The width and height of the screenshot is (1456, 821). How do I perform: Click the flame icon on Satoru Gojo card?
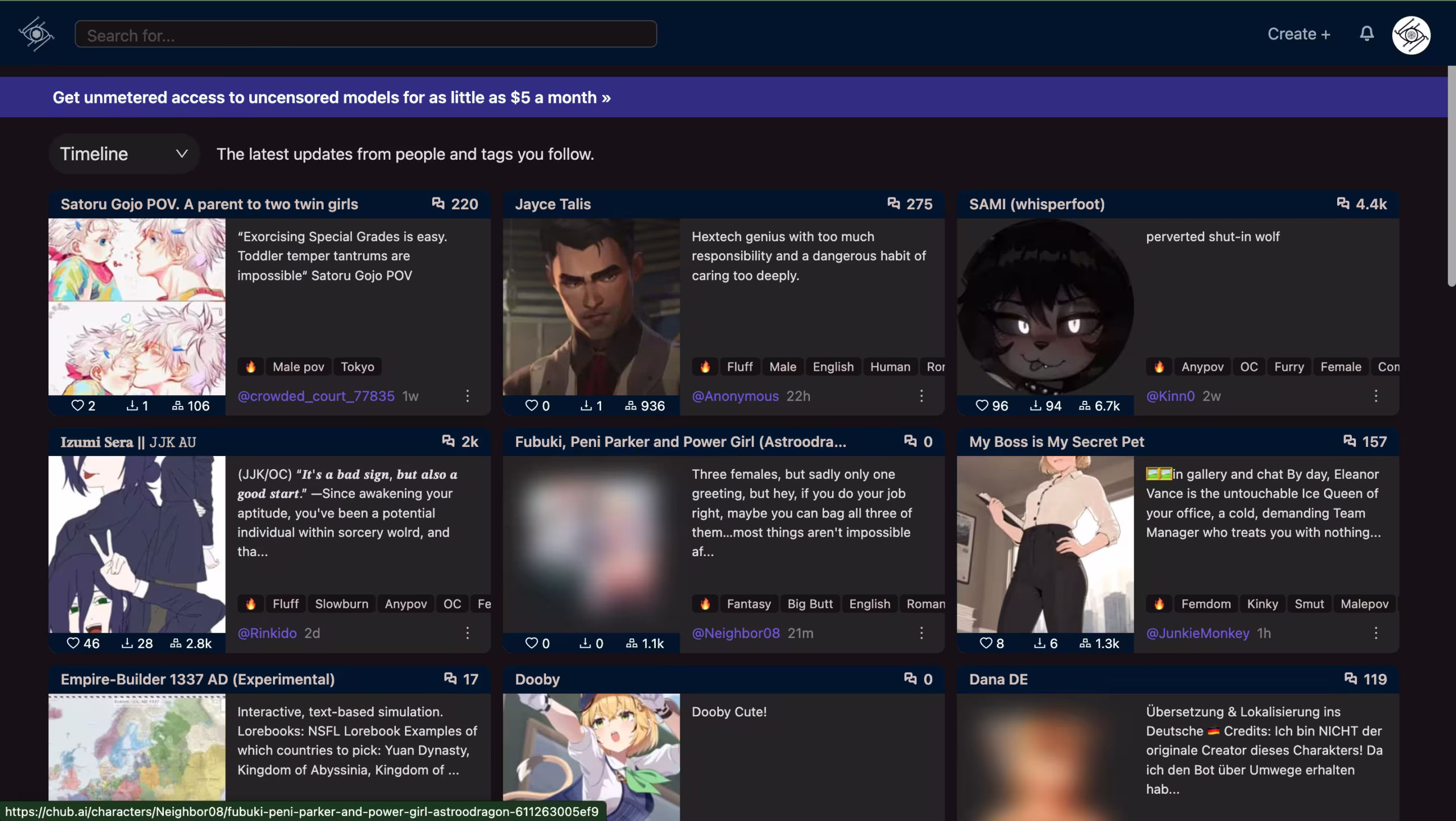pos(251,367)
